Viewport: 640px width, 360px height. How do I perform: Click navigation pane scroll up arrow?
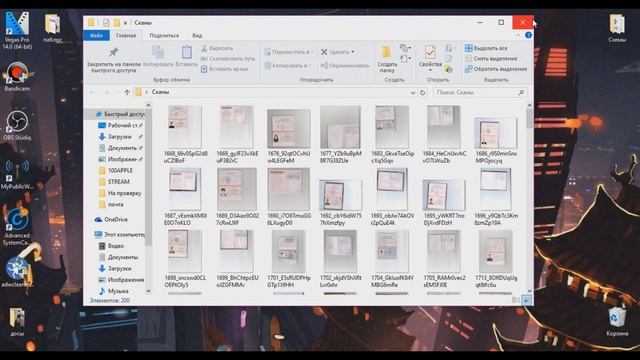pos(148,106)
